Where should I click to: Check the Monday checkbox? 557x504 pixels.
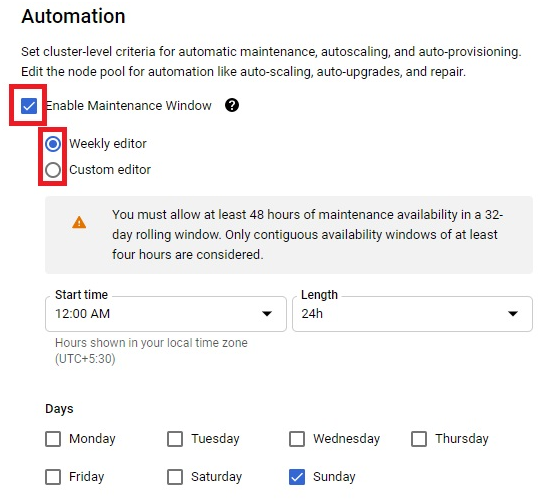click(53, 439)
